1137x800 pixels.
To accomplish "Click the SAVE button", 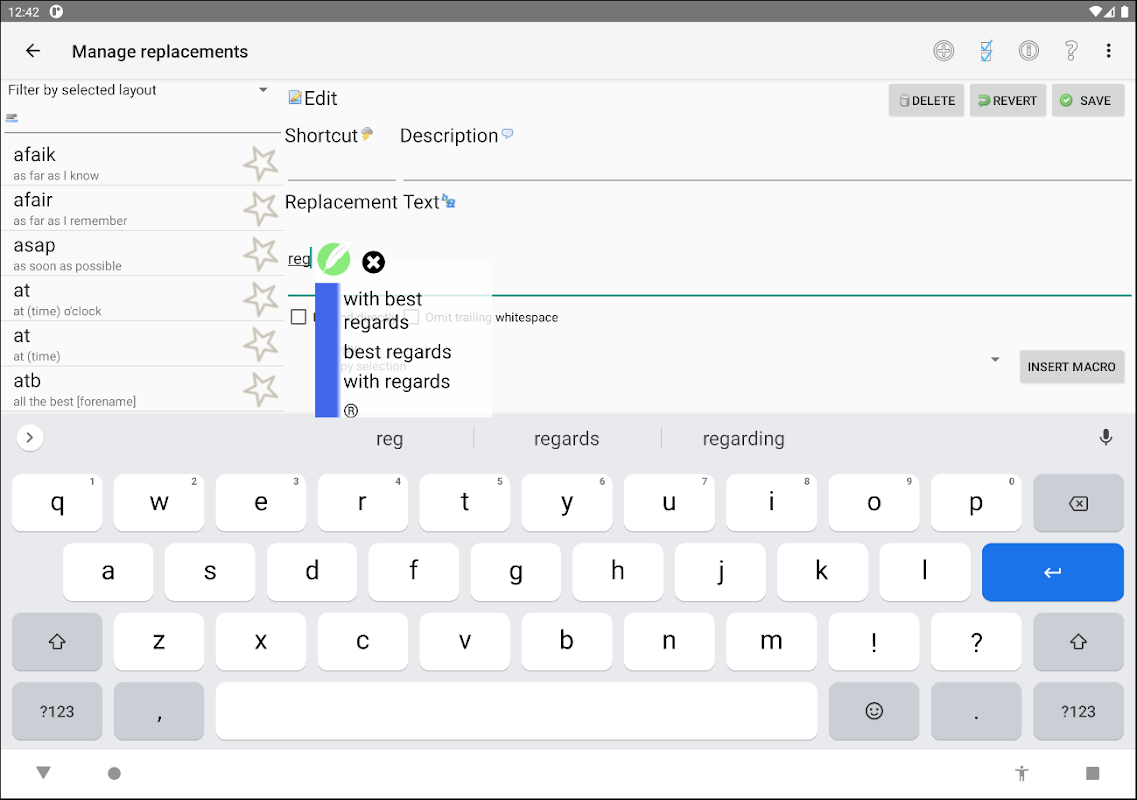I will (x=1087, y=101).
